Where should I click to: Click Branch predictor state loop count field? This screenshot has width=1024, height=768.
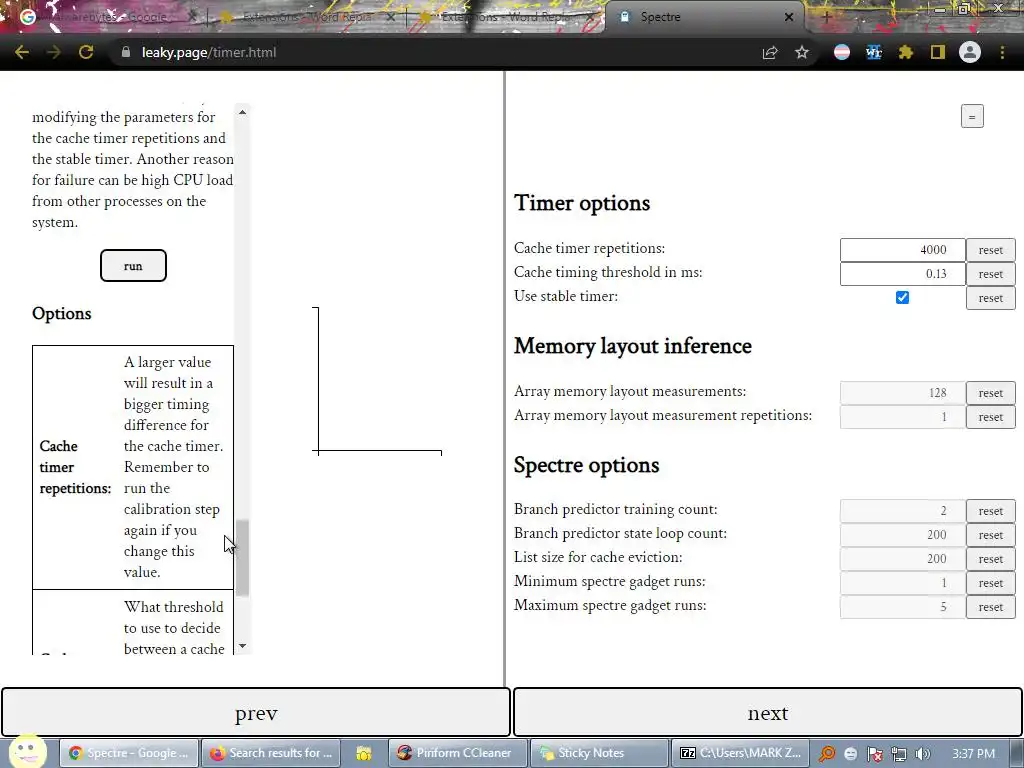click(903, 535)
